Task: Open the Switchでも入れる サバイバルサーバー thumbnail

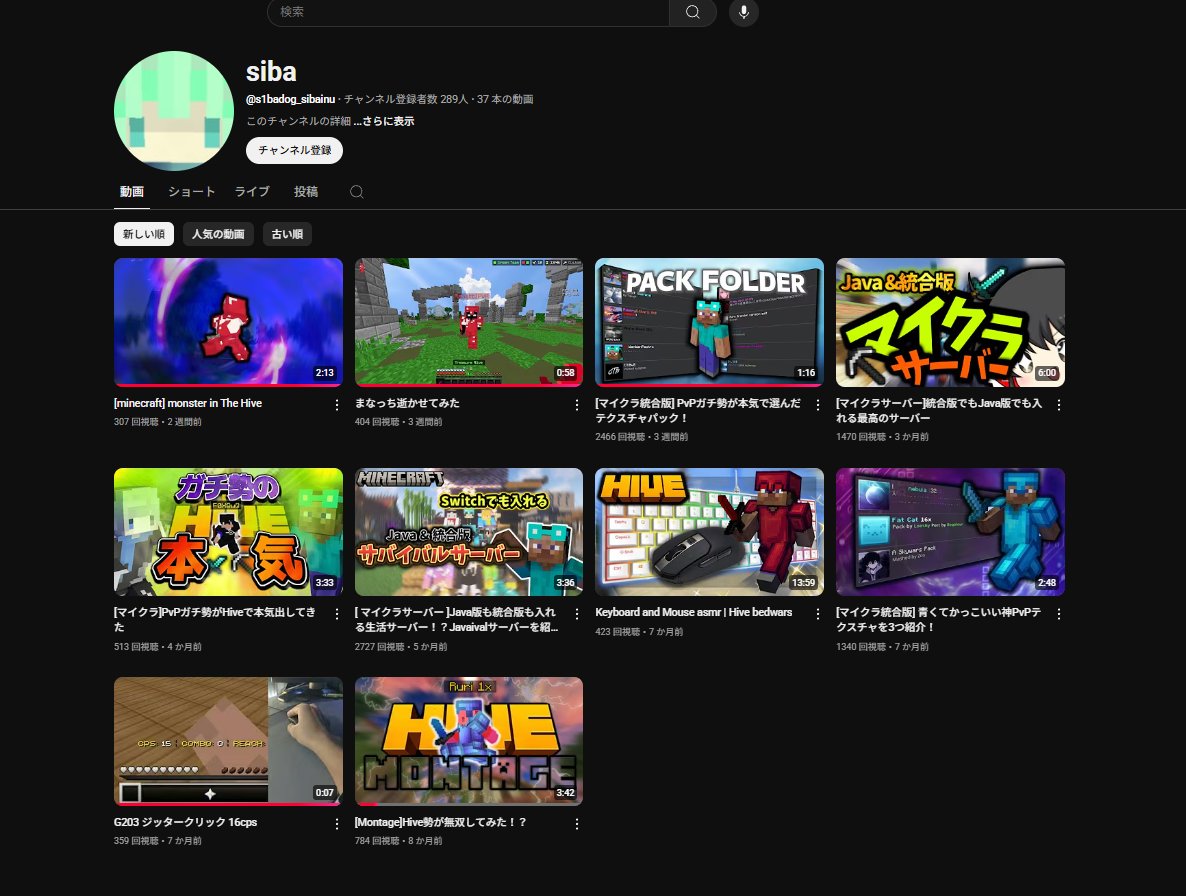Action: [x=469, y=532]
